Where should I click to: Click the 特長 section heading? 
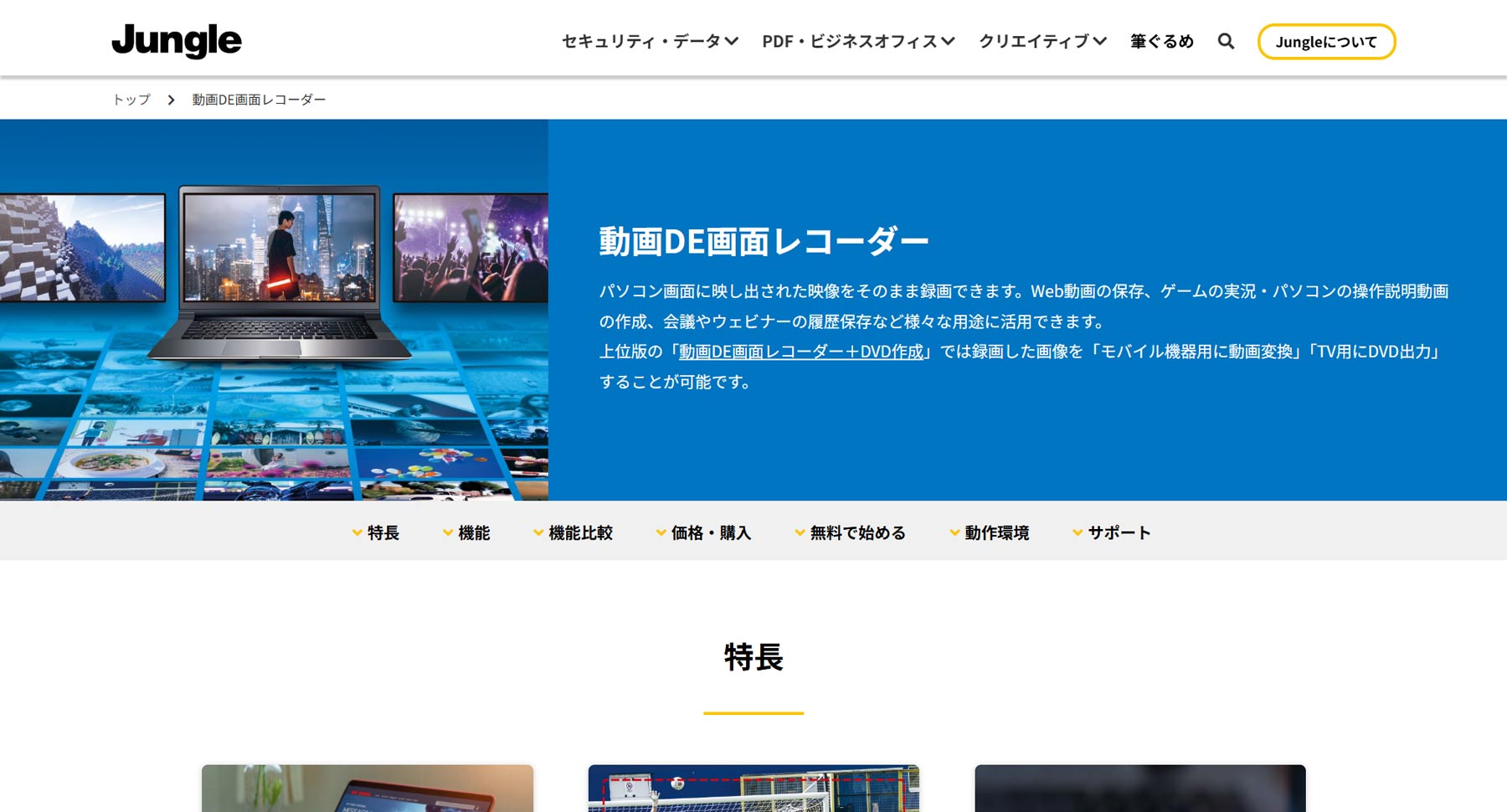click(753, 657)
